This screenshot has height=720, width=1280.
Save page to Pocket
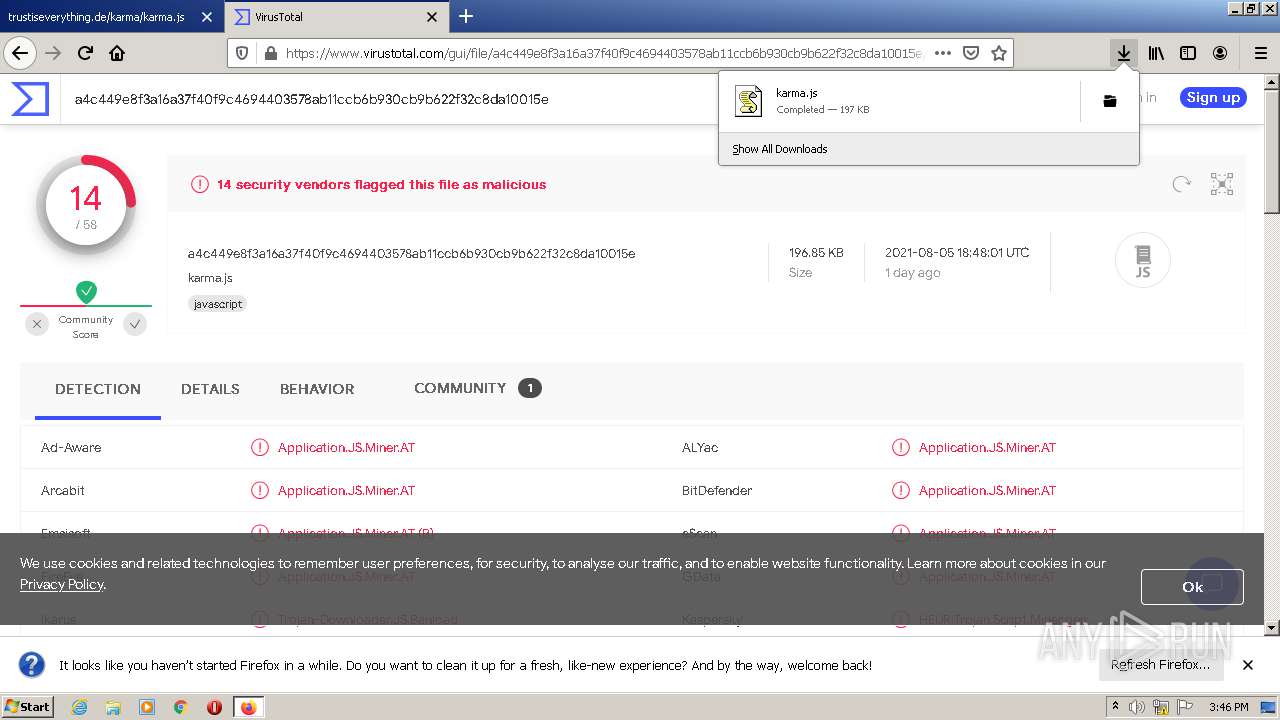(970, 53)
